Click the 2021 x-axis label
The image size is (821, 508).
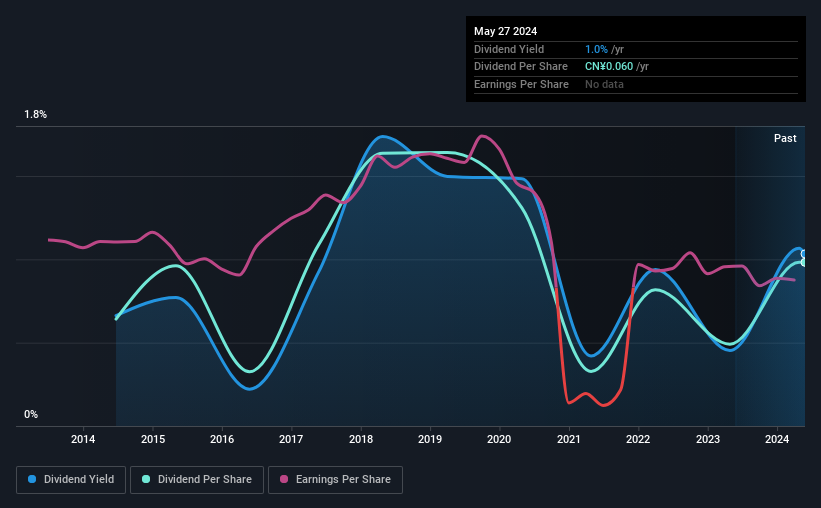tap(569, 439)
